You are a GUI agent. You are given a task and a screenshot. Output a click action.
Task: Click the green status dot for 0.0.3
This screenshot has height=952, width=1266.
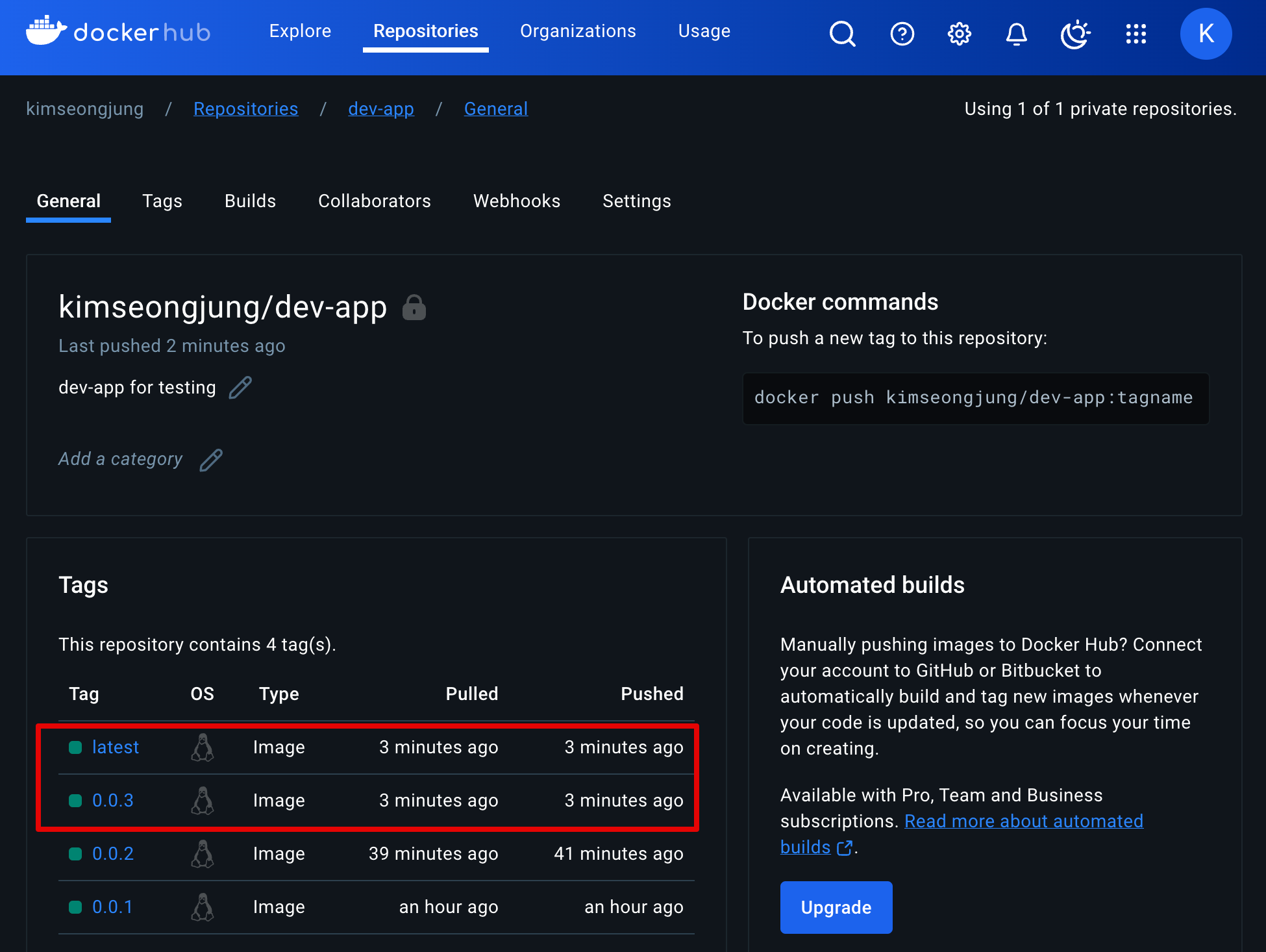[75, 801]
